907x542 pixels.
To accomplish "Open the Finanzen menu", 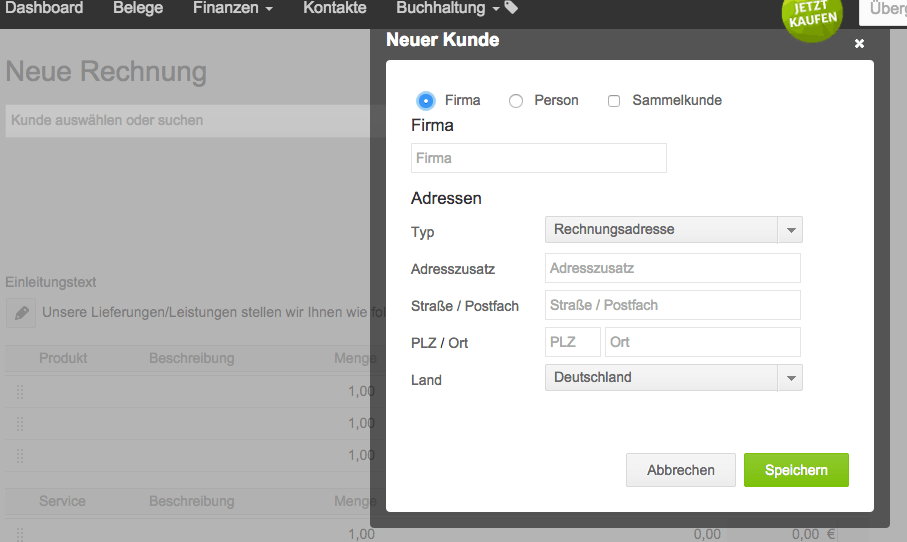I will pos(232,8).
